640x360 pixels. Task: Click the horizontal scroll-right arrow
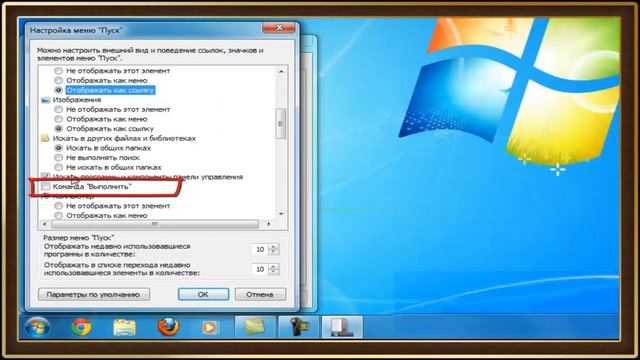(269, 224)
